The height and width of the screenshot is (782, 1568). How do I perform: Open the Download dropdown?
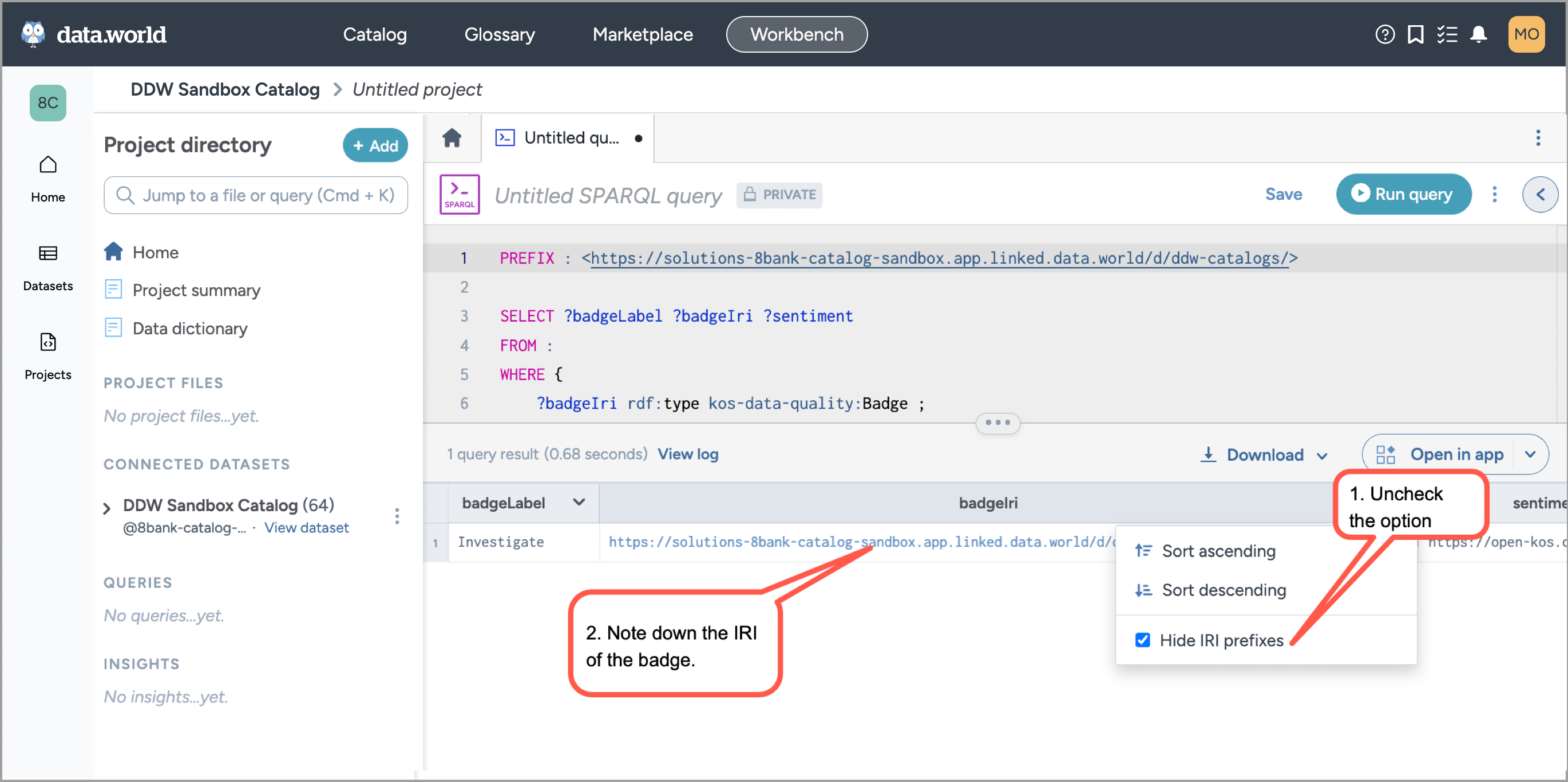pyautogui.click(x=1264, y=455)
